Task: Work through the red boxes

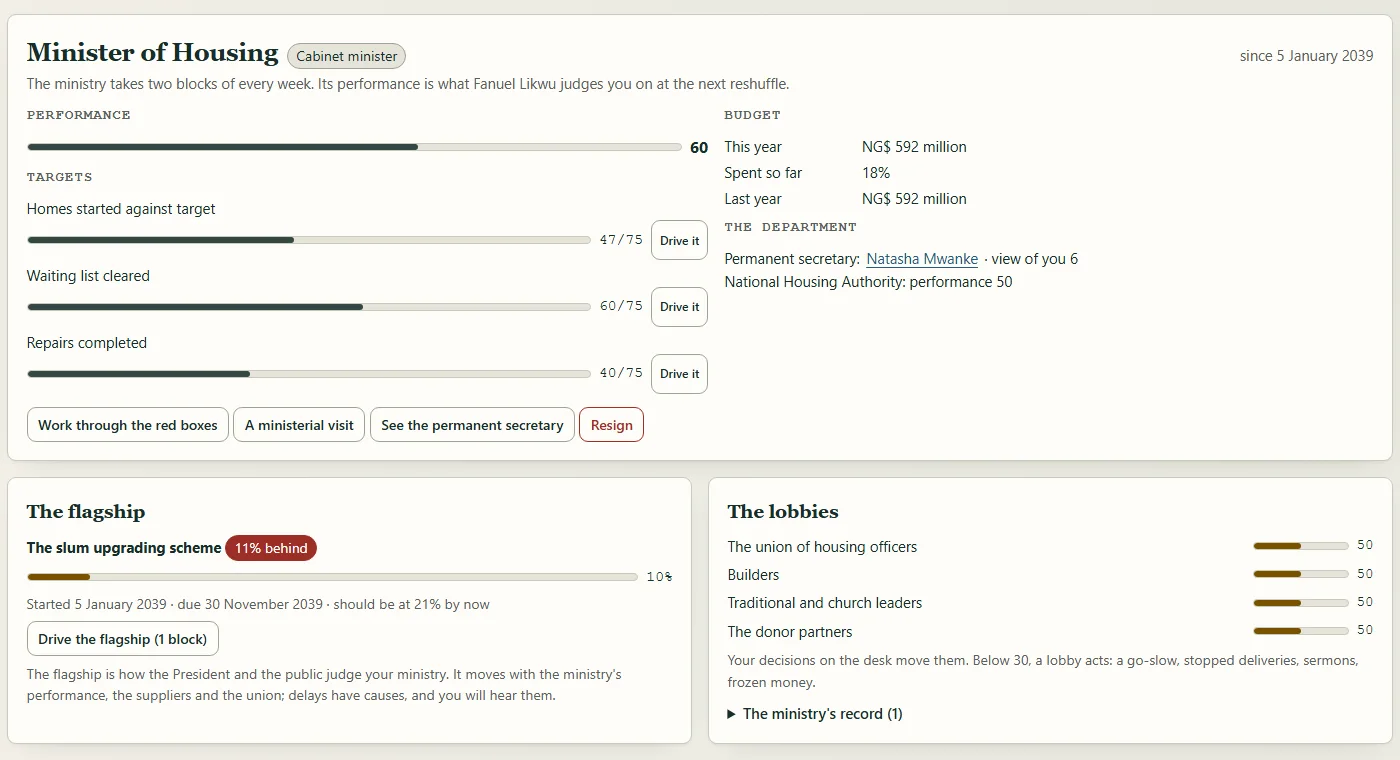Action: point(128,425)
